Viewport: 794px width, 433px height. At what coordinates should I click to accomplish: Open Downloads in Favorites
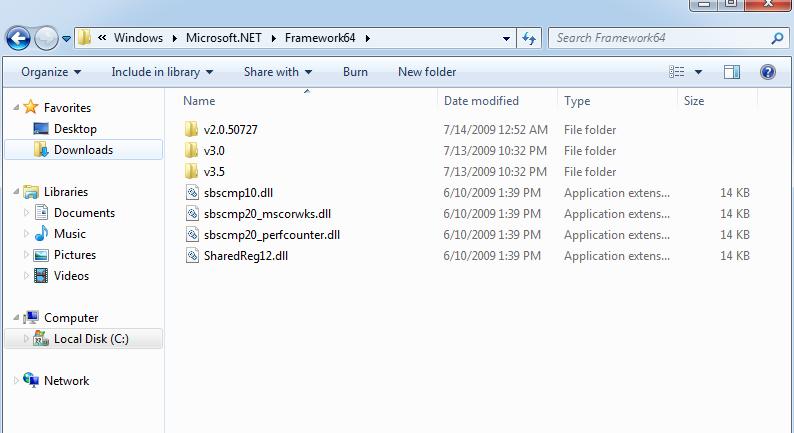pos(84,150)
